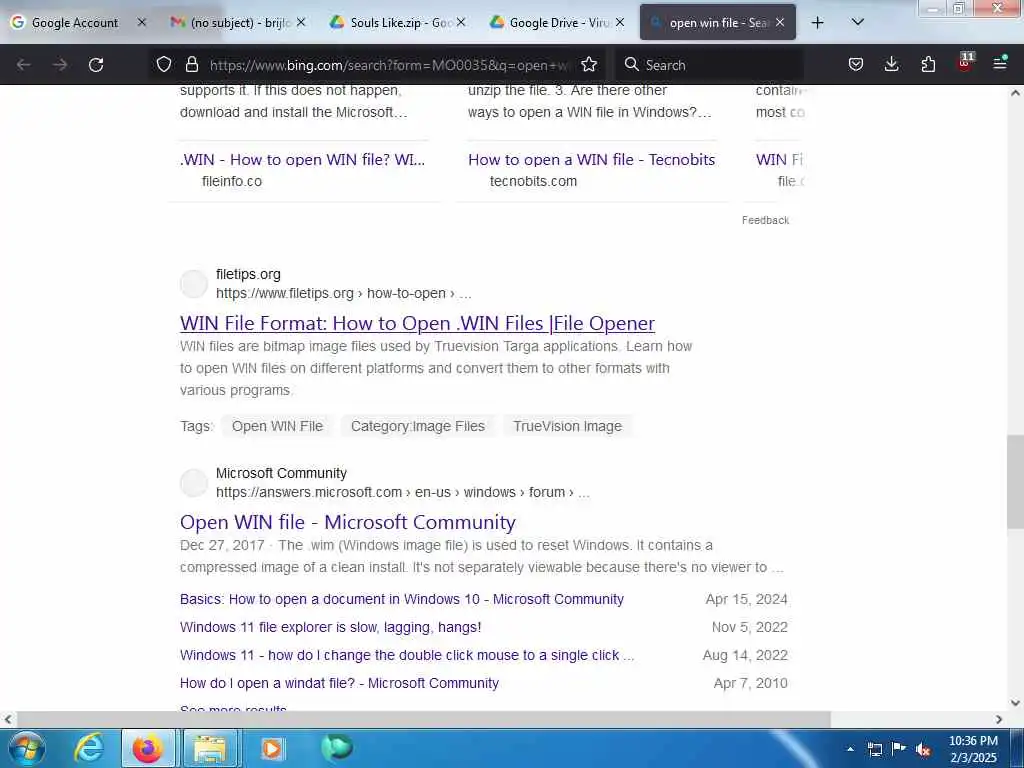Image resolution: width=1024 pixels, height=768 pixels.
Task: Close the Google Account tab
Action: tap(142, 22)
